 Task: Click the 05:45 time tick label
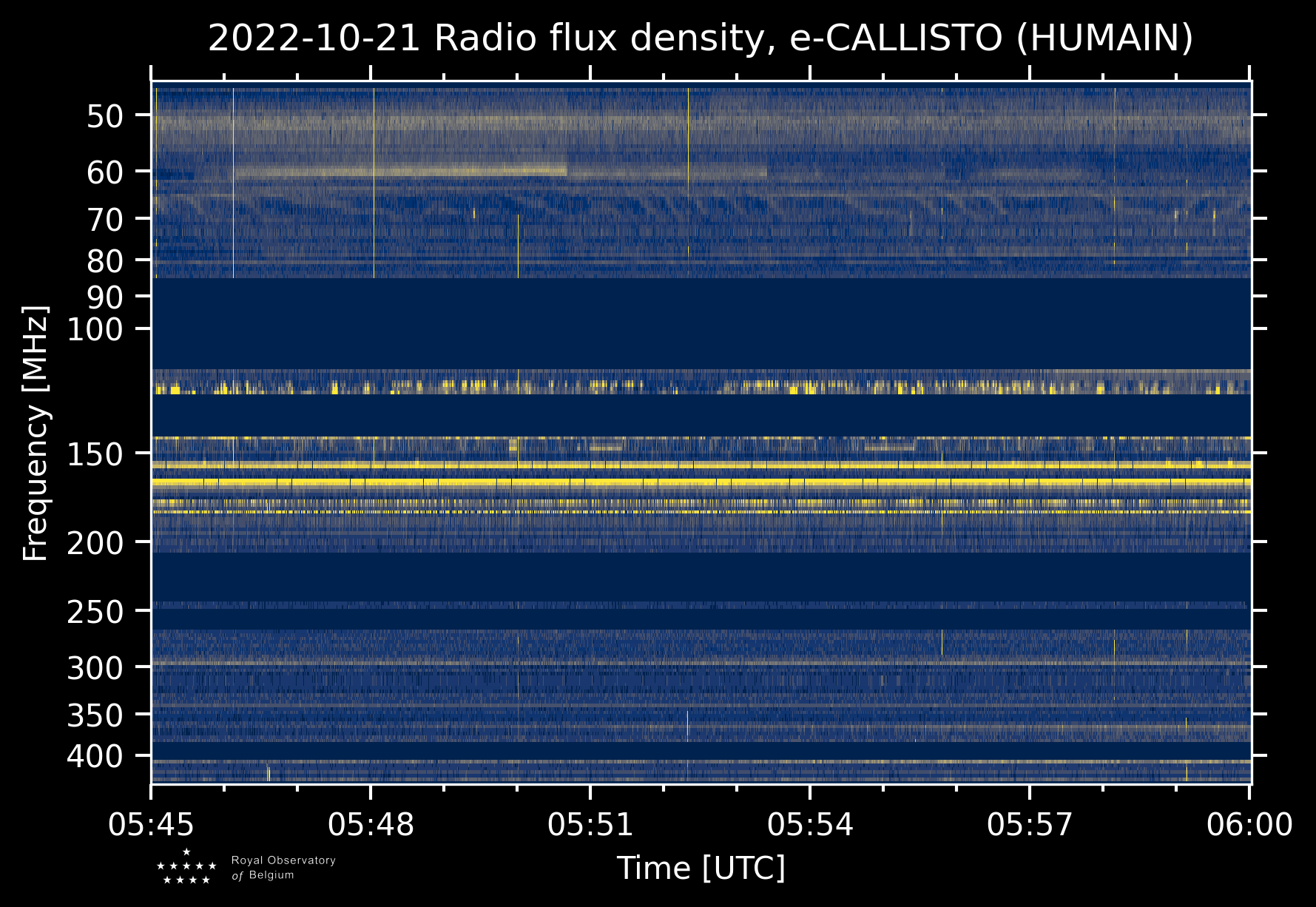click(x=152, y=824)
